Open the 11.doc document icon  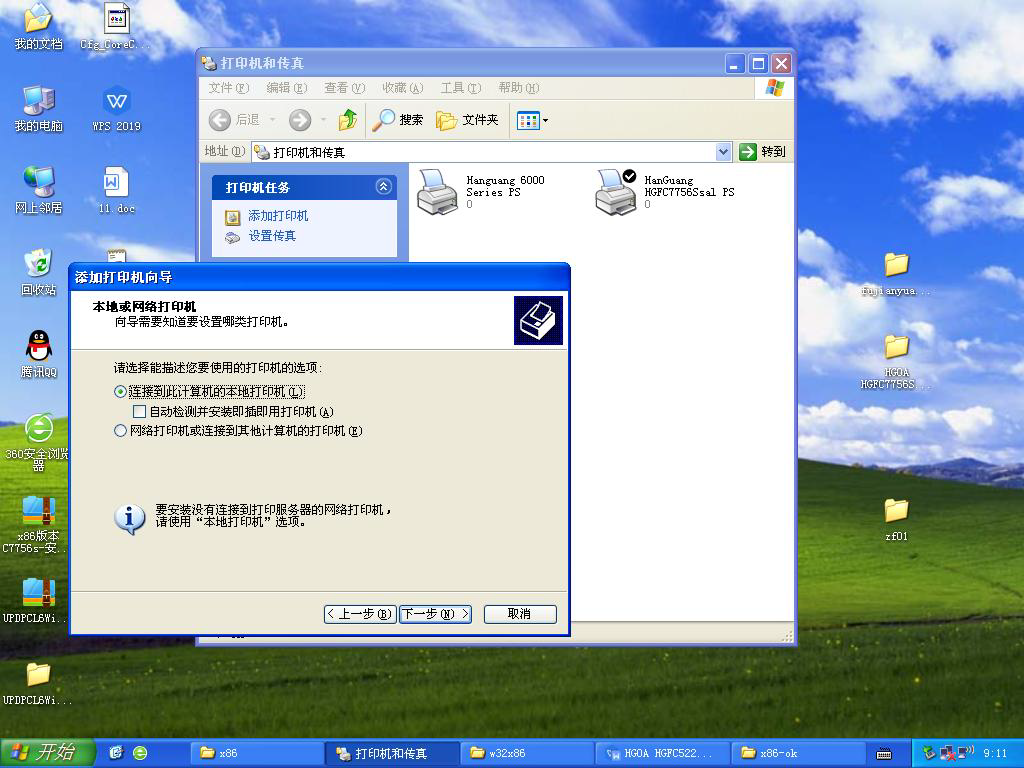(116, 191)
